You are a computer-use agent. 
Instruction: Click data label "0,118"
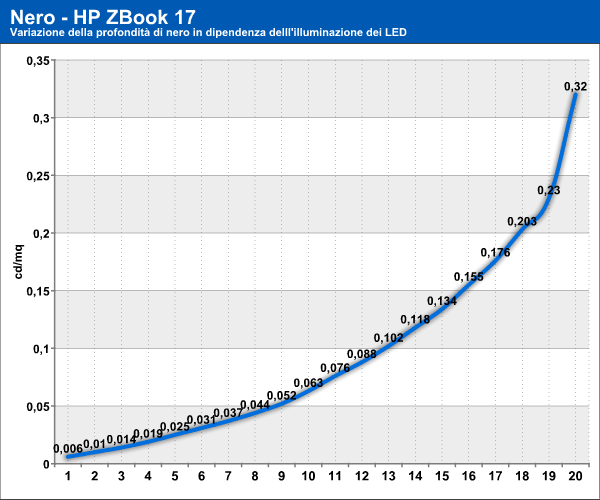point(415,319)
